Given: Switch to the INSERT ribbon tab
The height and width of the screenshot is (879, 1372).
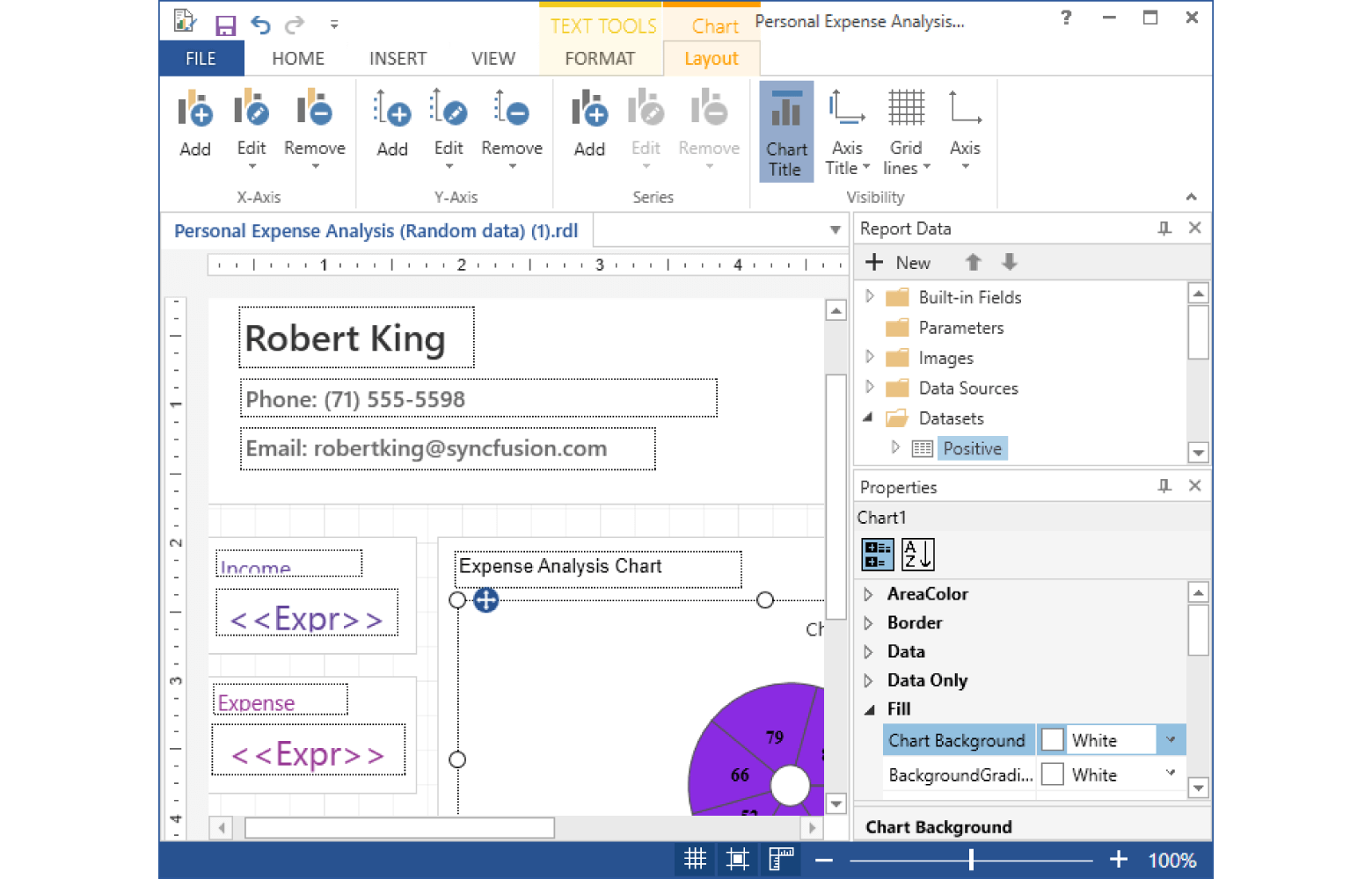Looking at the screenshot, I should click(398, 59).
